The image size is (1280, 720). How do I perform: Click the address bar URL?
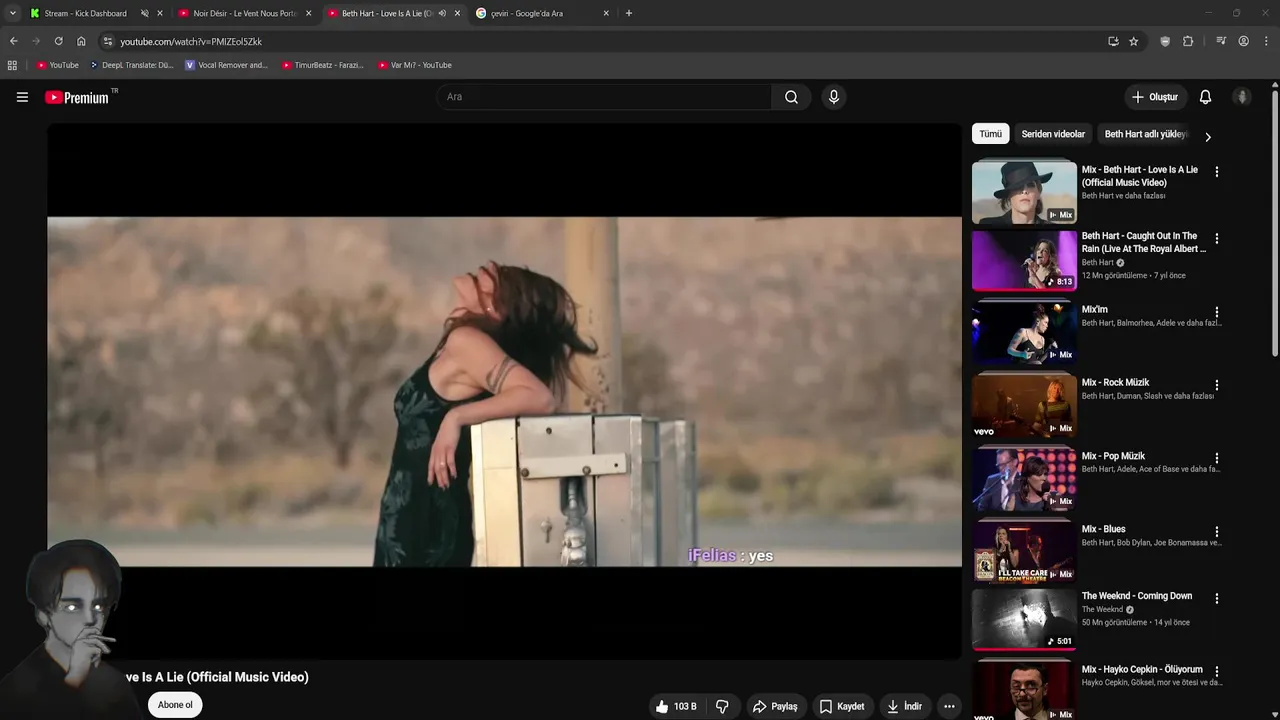tap(191, 42)
